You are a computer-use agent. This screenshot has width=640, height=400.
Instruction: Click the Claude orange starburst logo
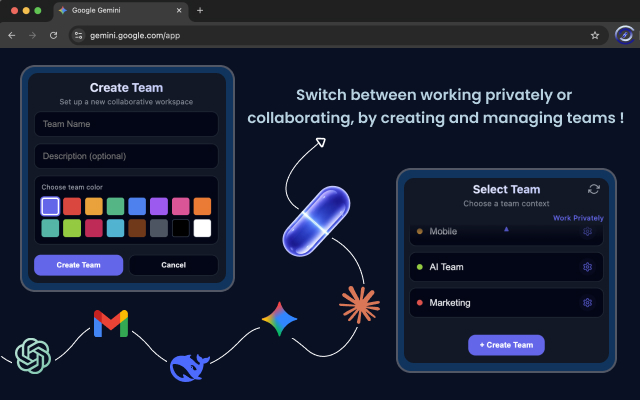click(x=360, y=304)
